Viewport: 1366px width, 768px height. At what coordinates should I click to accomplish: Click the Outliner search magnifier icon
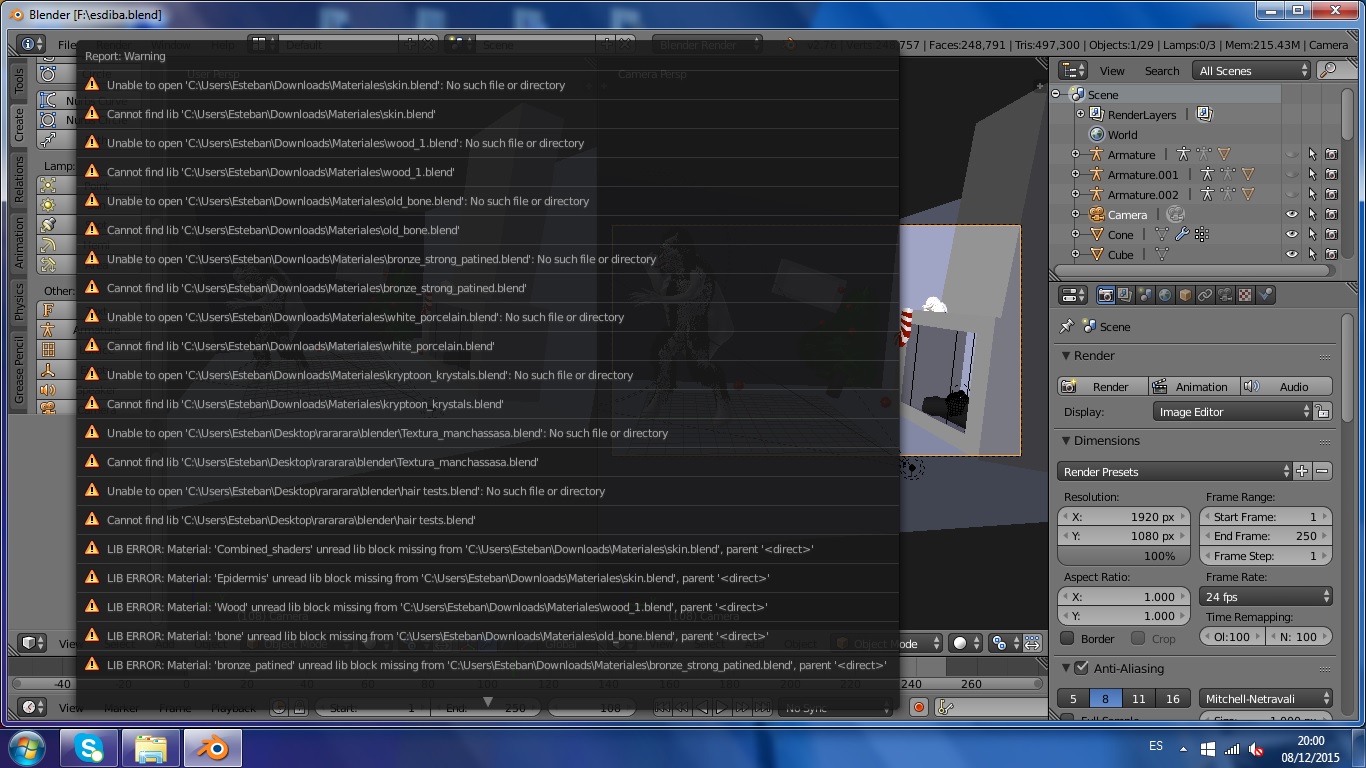(1329, 70)
